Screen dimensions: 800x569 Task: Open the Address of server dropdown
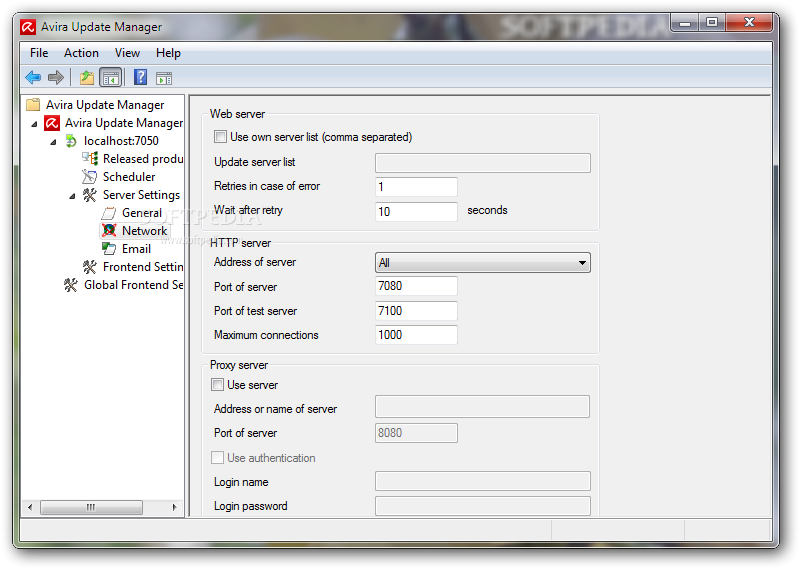pos(483,262)
